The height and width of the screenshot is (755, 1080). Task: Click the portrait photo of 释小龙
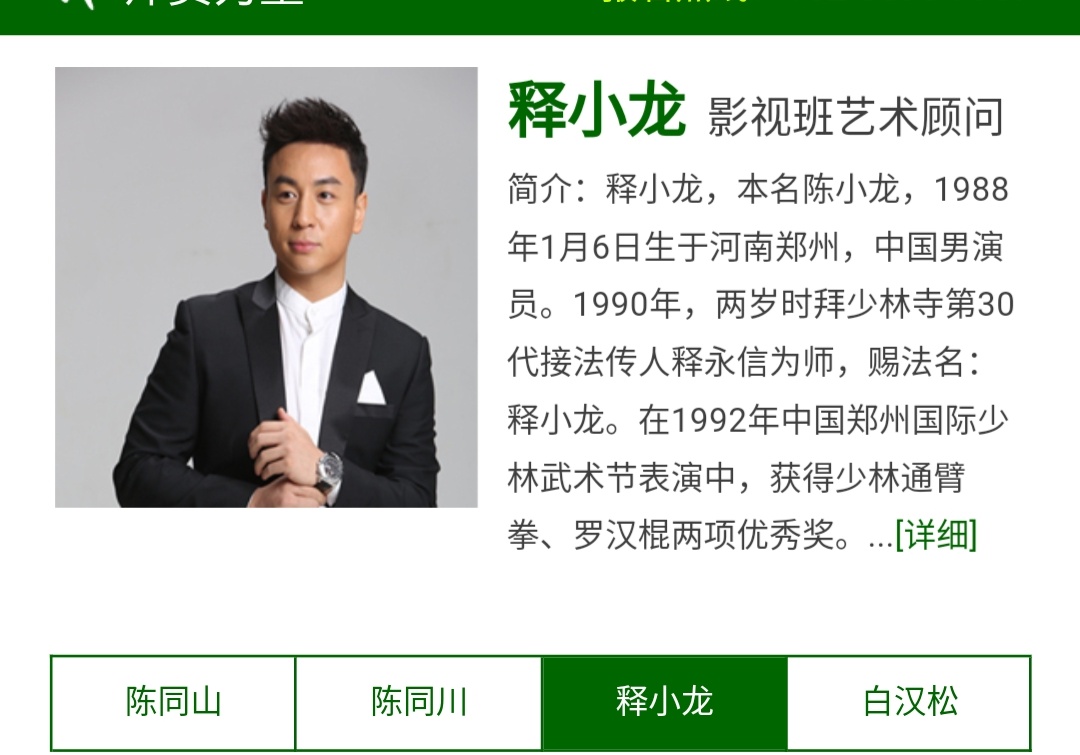pos(266,287)
